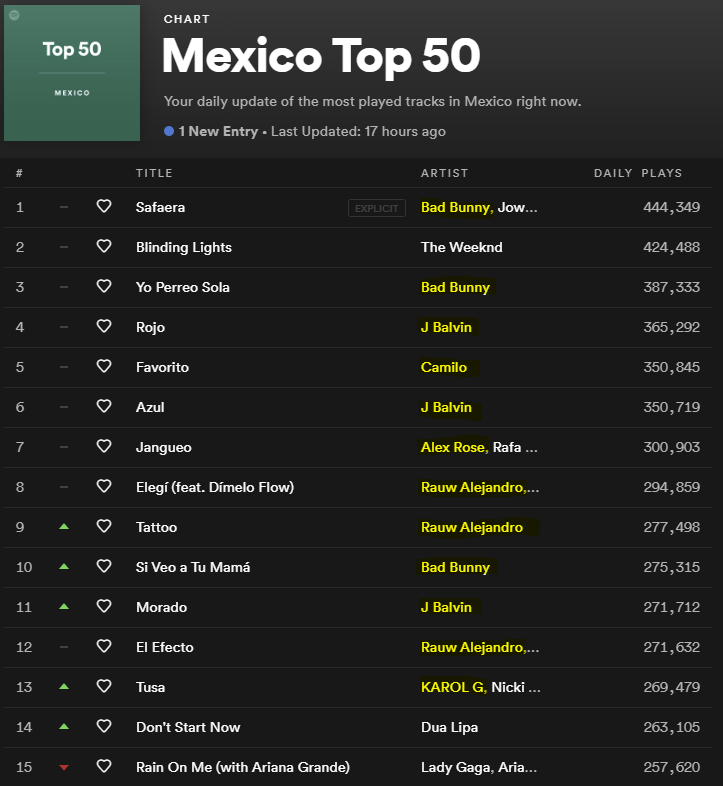
Task: Open the Top 50 Mexico cover thumbnail
Action: click(x=72, y=73)
